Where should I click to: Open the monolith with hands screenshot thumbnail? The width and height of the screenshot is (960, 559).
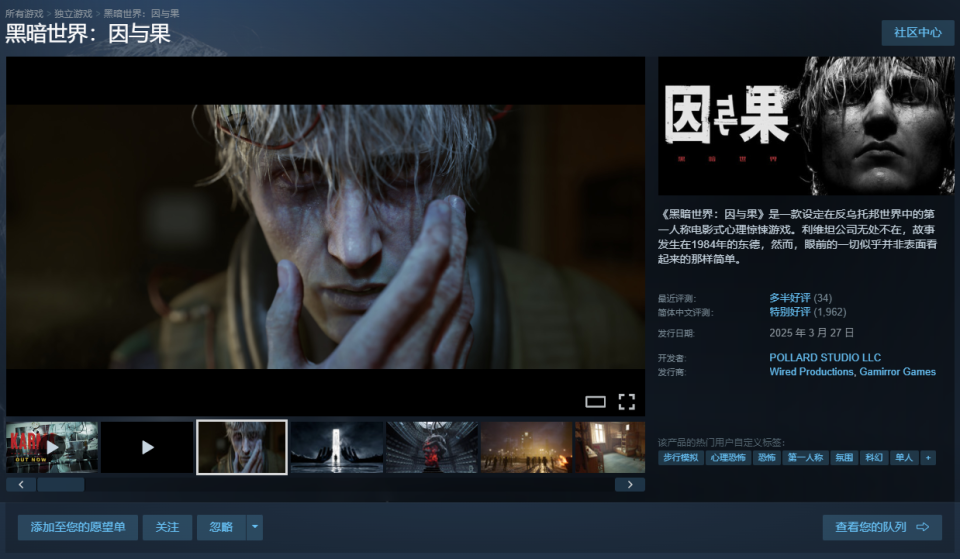click(337, 447)
